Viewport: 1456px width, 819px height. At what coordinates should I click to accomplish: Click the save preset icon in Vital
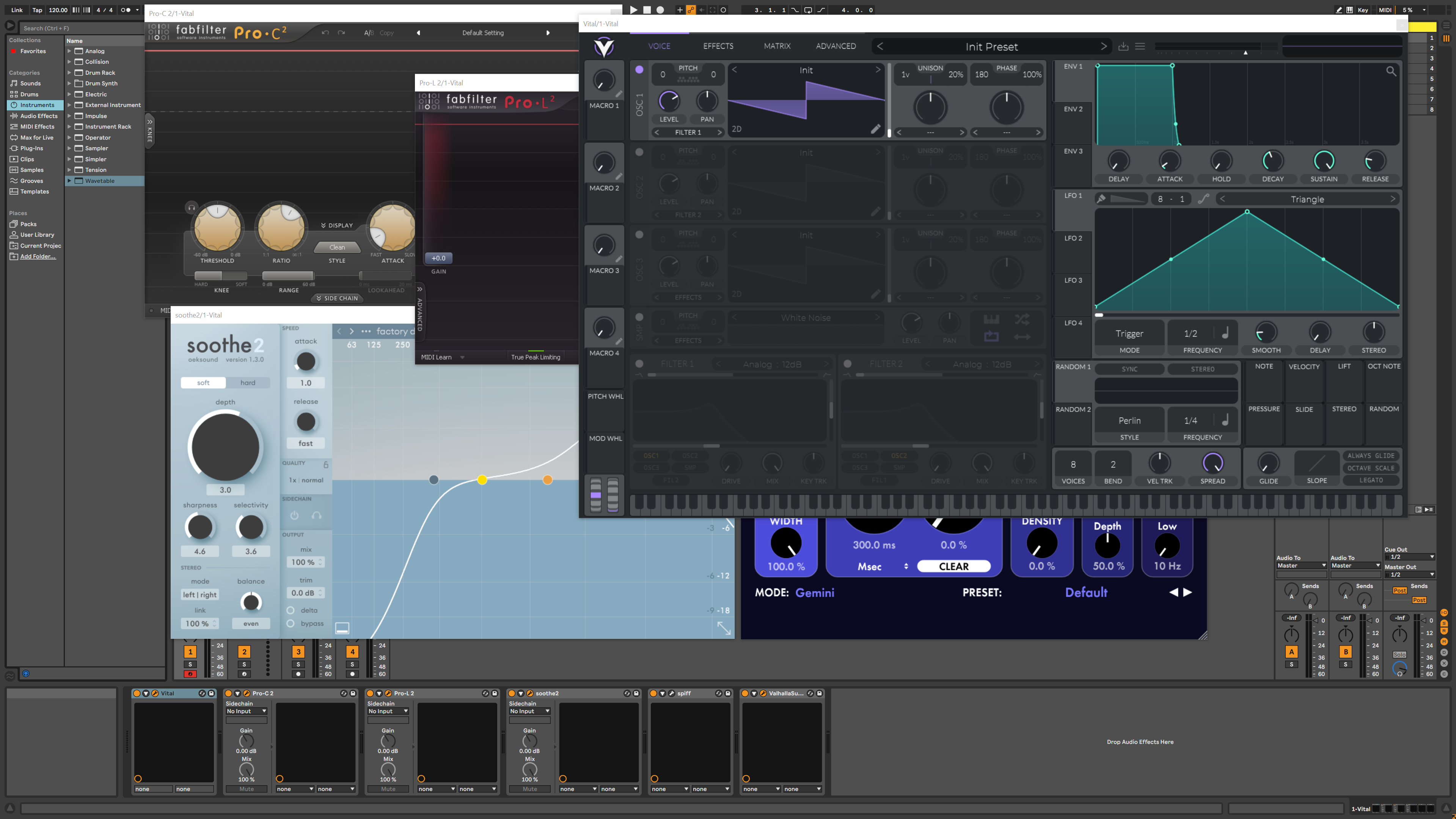(1123, 46)
